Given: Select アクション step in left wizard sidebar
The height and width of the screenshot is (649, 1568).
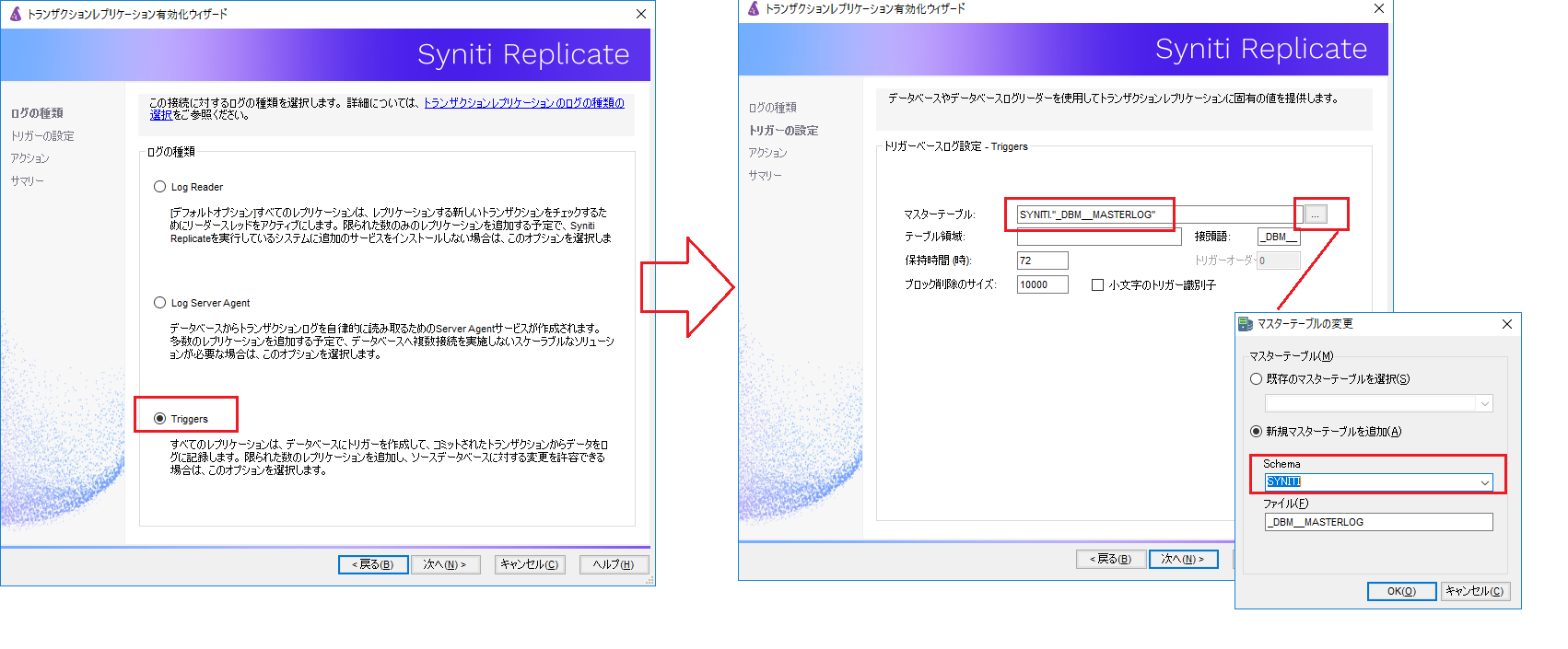Looking at the screenshot, I should (30, 158).
